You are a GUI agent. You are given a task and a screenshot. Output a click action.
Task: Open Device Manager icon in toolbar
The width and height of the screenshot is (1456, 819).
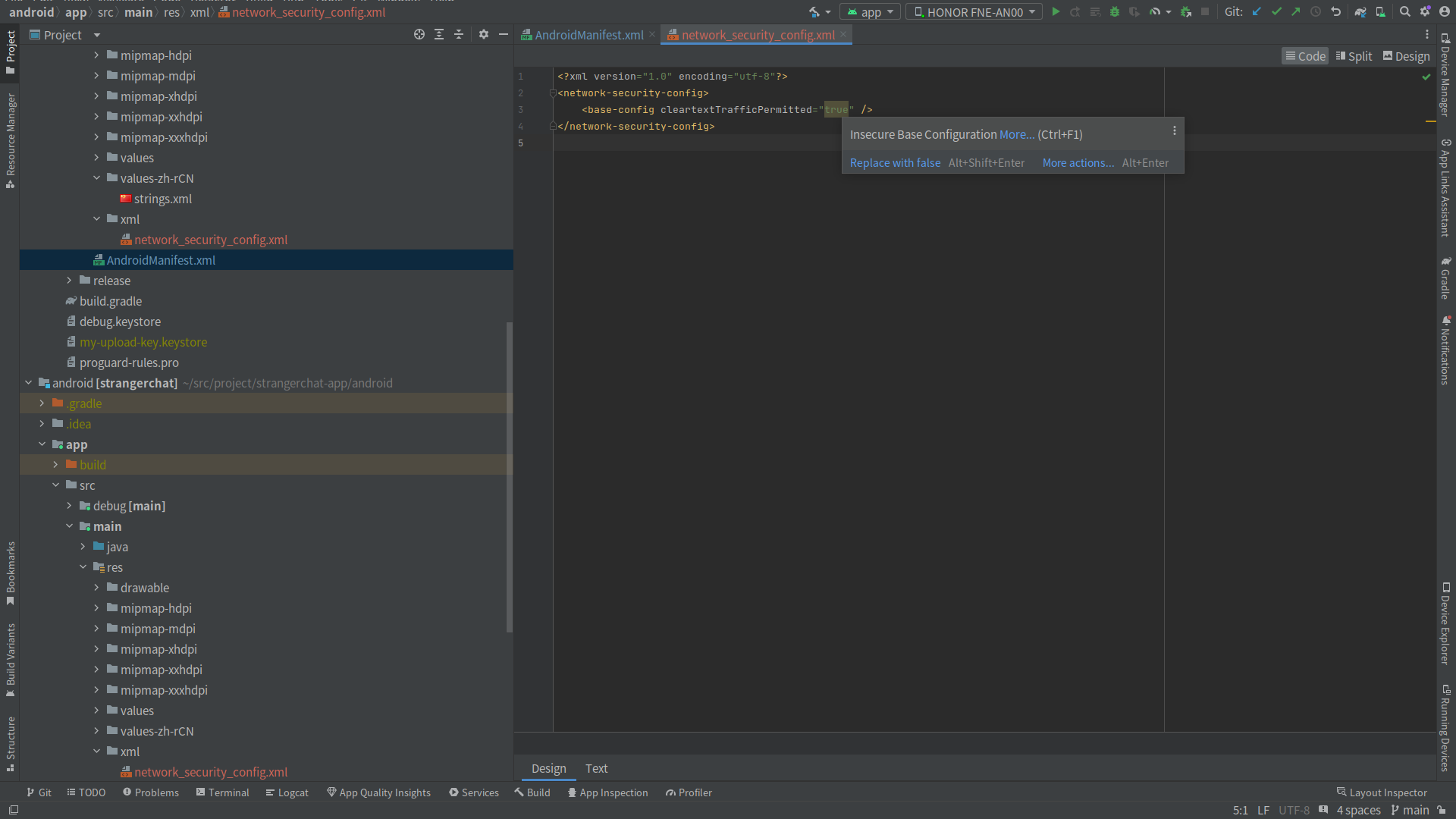1381,12
